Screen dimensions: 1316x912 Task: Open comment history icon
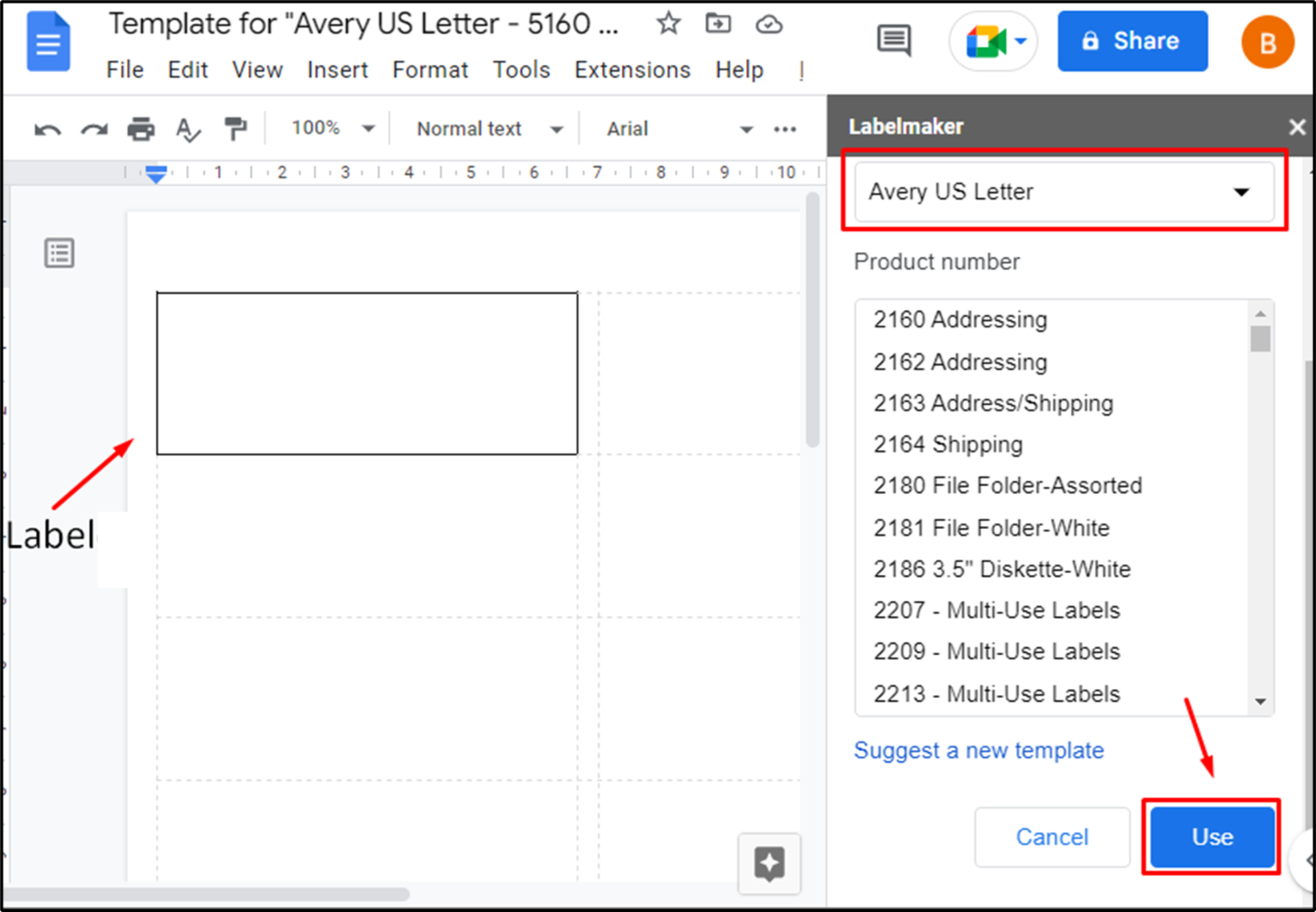pyautogui.click(x=894, y=40)
